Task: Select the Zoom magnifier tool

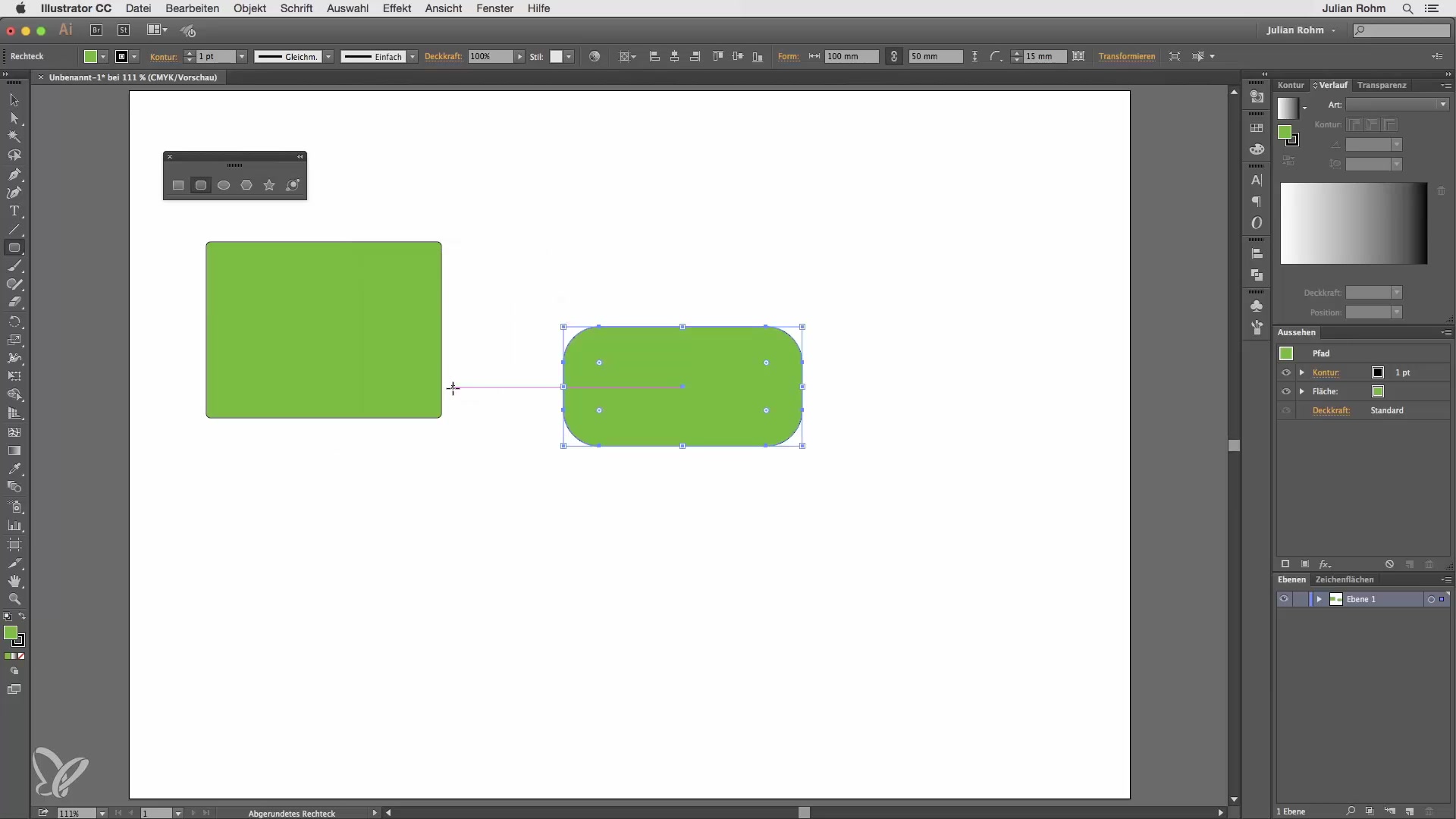Action: 14,599
